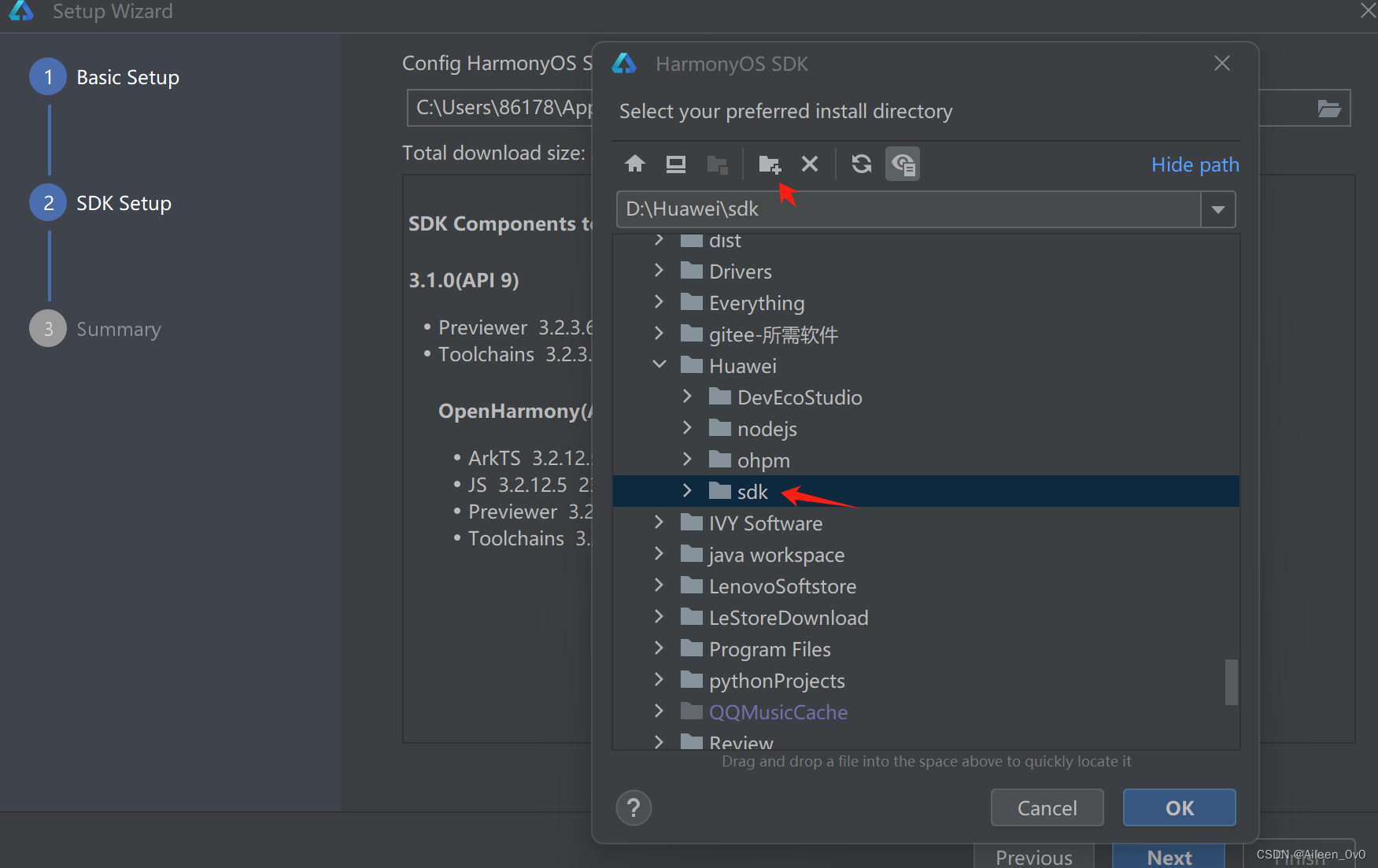Select Basic Setup step in wizard
This screenshot has height=868, width=1378.
pyautogui.click(x=105, y=77)
